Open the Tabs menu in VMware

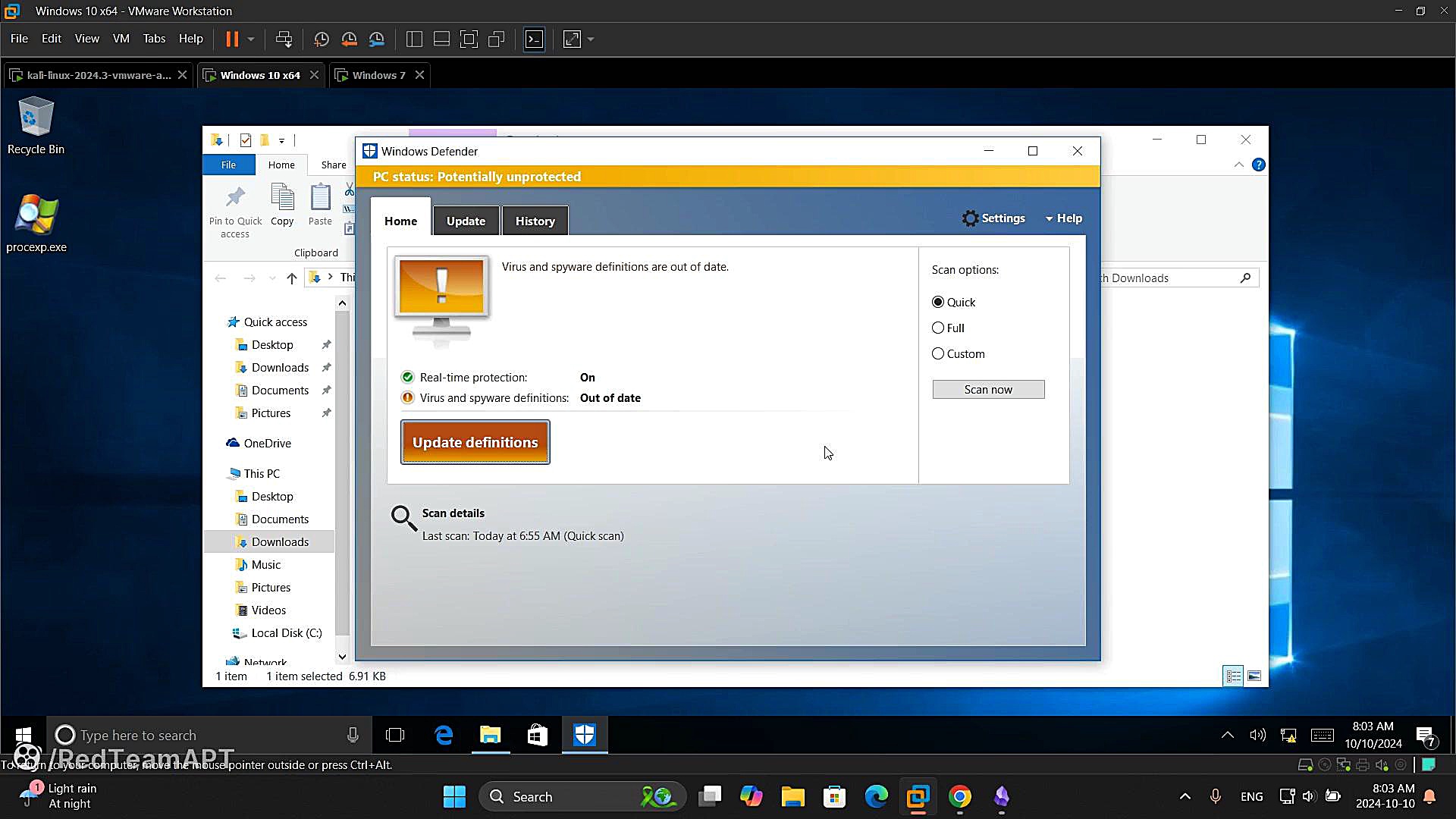[154, 39]
